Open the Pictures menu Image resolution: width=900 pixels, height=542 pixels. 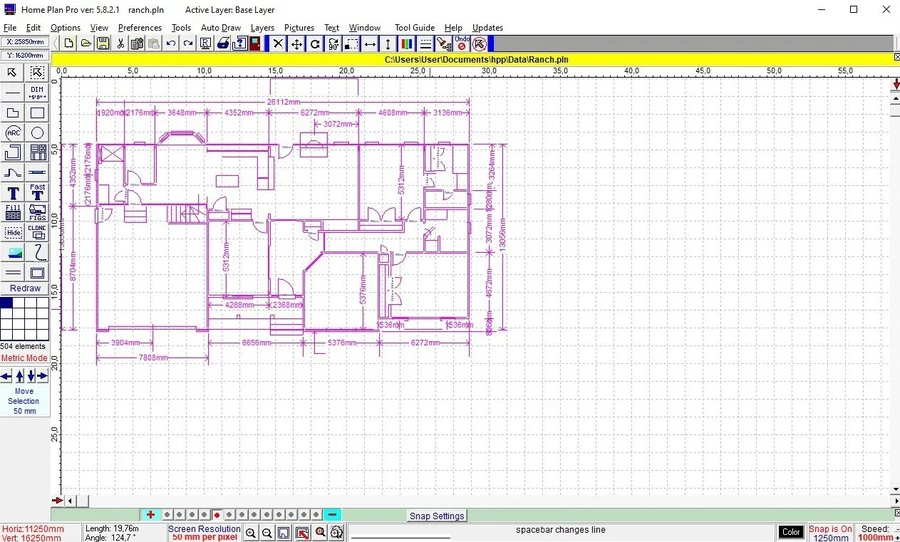(x=298, y=28)
